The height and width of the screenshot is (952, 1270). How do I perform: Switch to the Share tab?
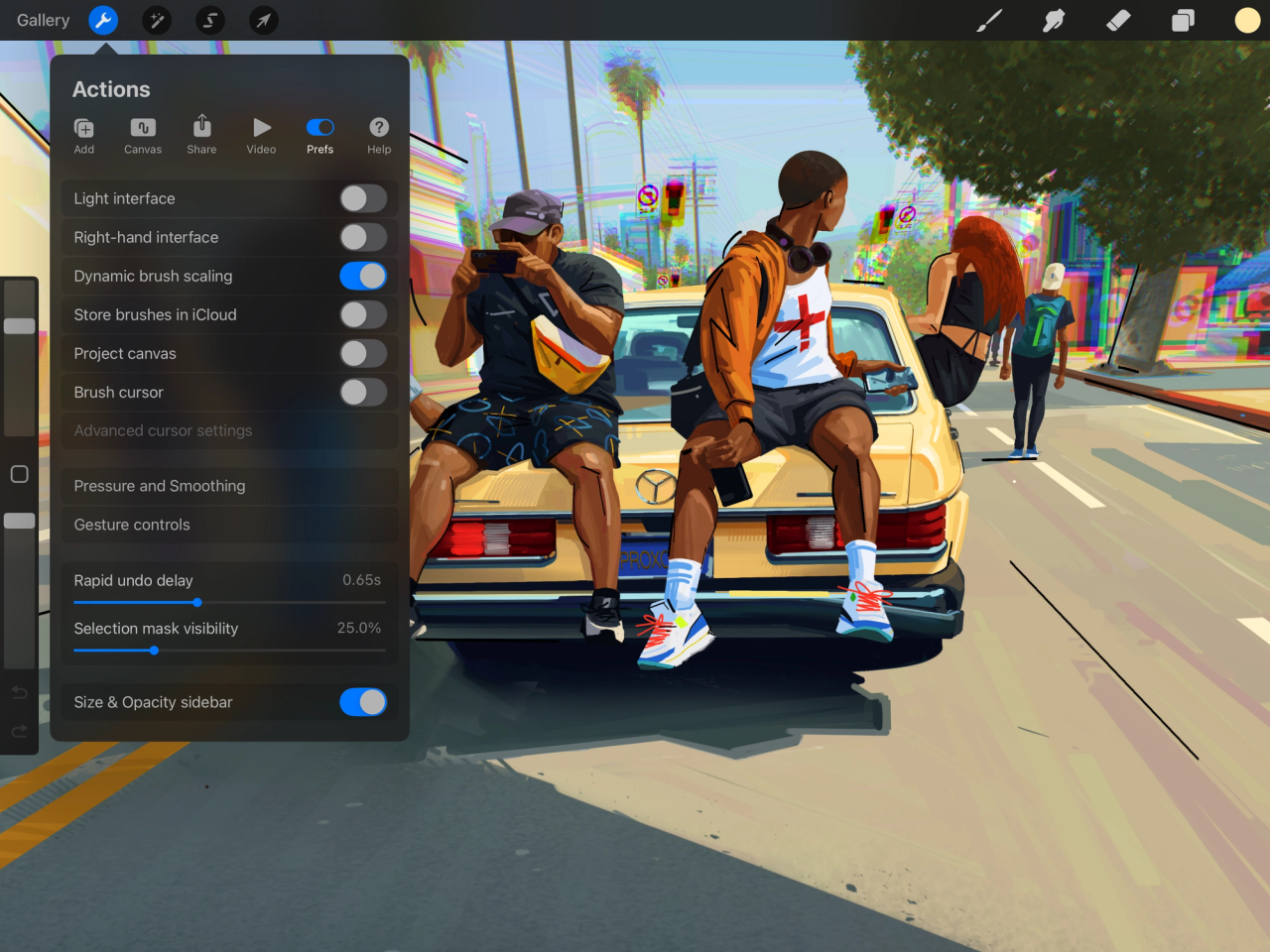(201, 134)
